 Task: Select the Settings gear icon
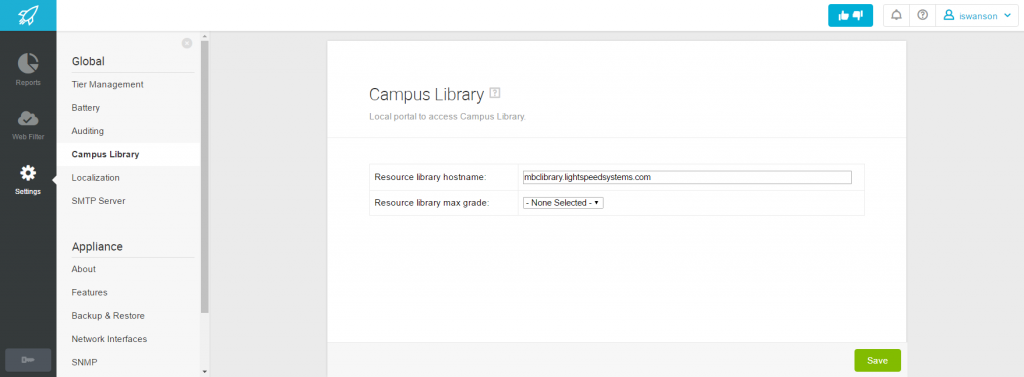pyautogui.click(x=28, y=173)
